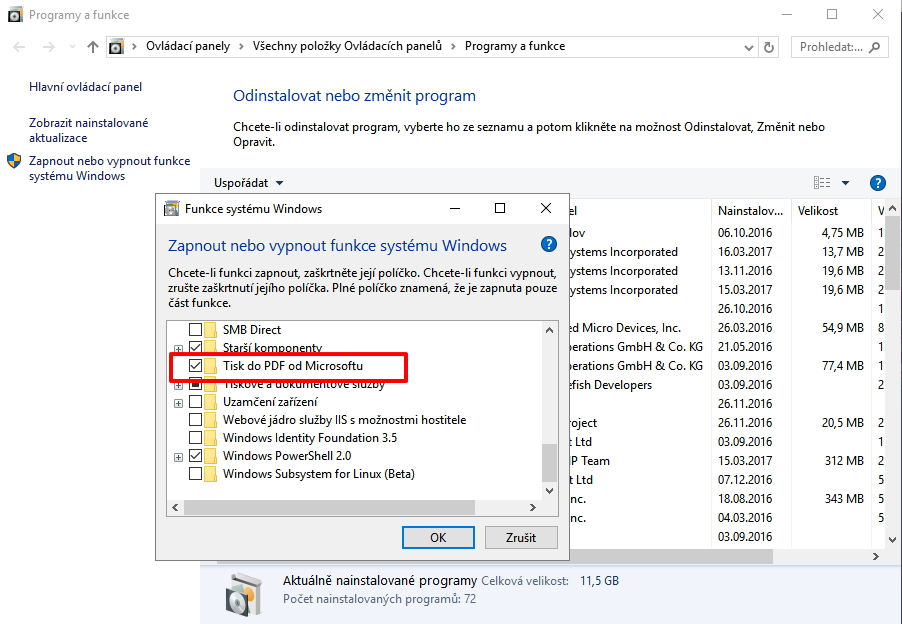Click the Windows PowerShell 2.0 folder icon

(x=211, y=455)
